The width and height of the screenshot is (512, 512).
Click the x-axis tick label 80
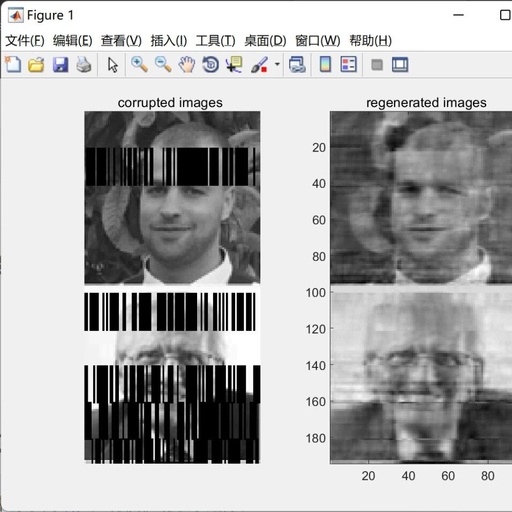point(488,476)
